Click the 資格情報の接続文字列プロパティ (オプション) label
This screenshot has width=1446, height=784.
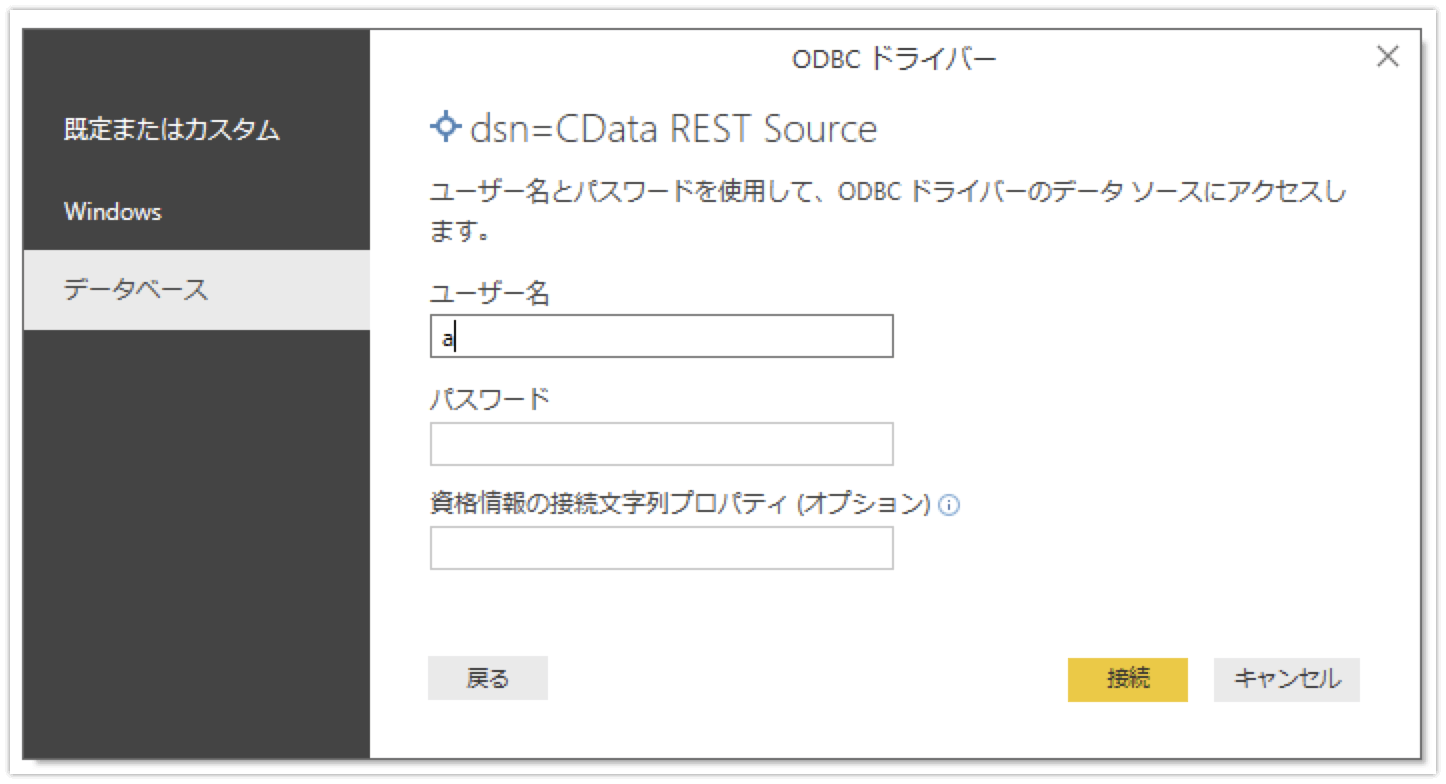coord(680,504)
